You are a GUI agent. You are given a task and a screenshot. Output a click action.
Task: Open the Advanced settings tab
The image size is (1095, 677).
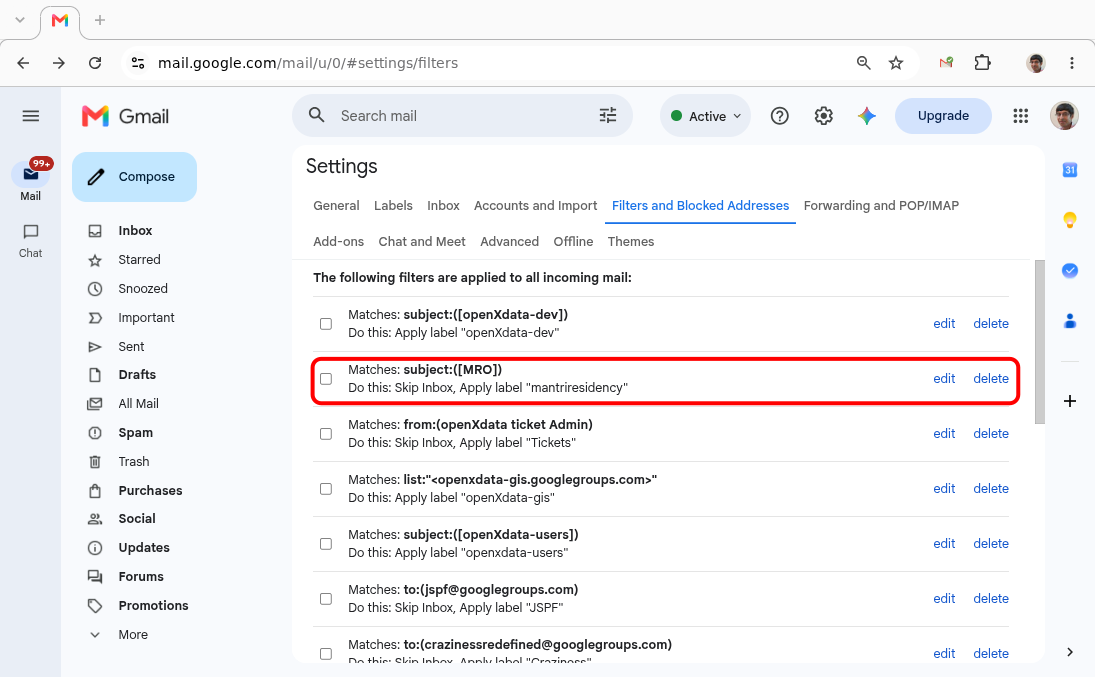pos(509,241)
